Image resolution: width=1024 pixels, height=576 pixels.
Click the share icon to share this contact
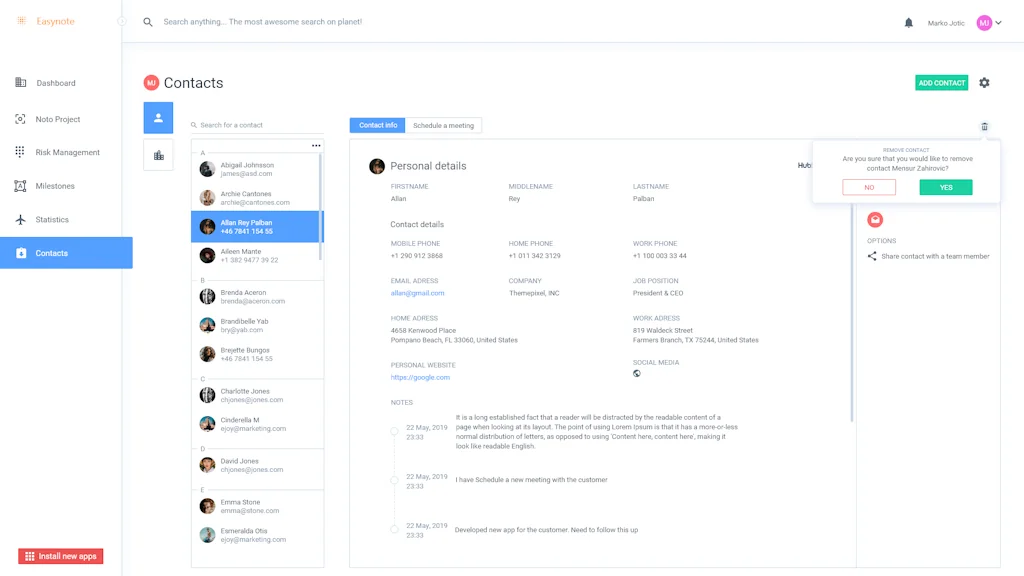pyautogui.click(x=872, y=256)
